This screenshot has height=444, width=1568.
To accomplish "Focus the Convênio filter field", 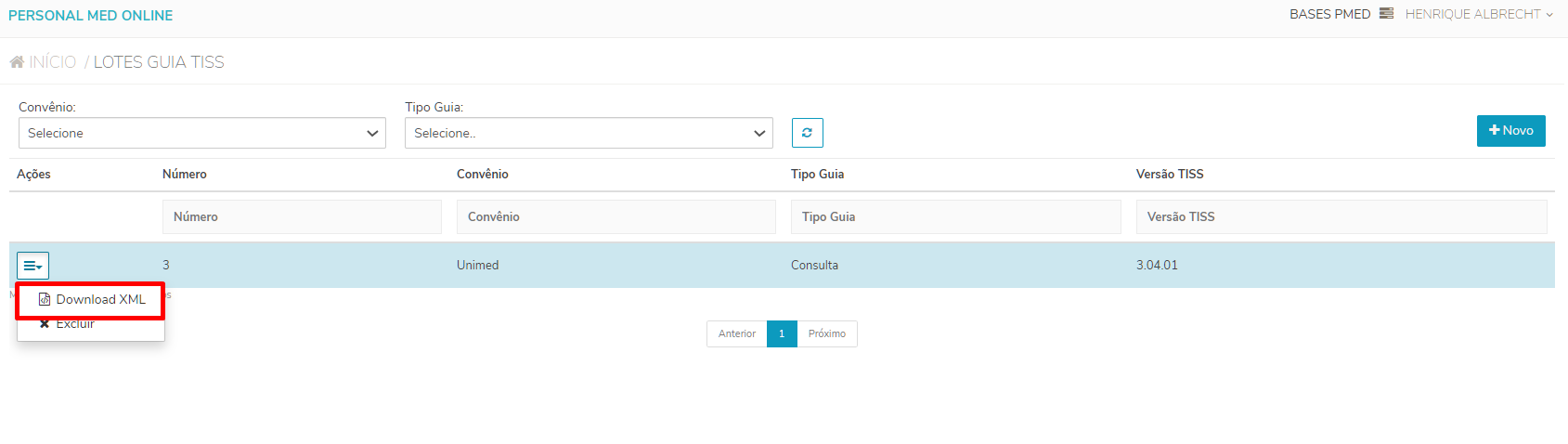I will (616, 216).
